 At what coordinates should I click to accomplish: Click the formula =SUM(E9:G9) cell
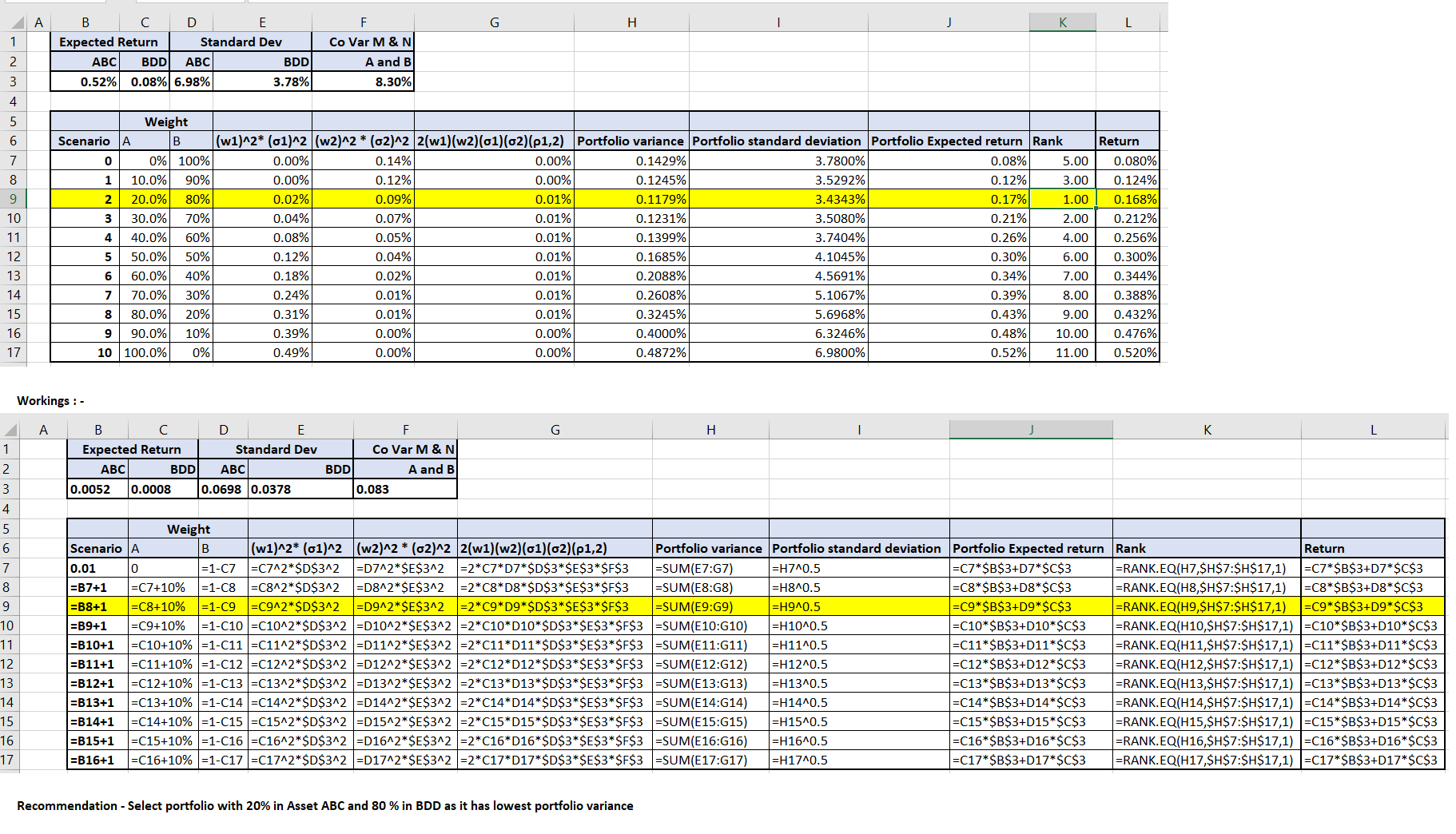click(x=710, y=606)
